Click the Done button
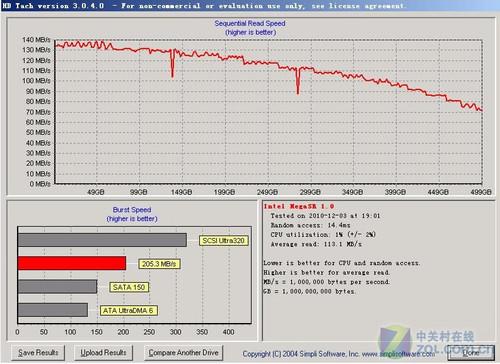The image size is (500, 364). click(471, 353)
